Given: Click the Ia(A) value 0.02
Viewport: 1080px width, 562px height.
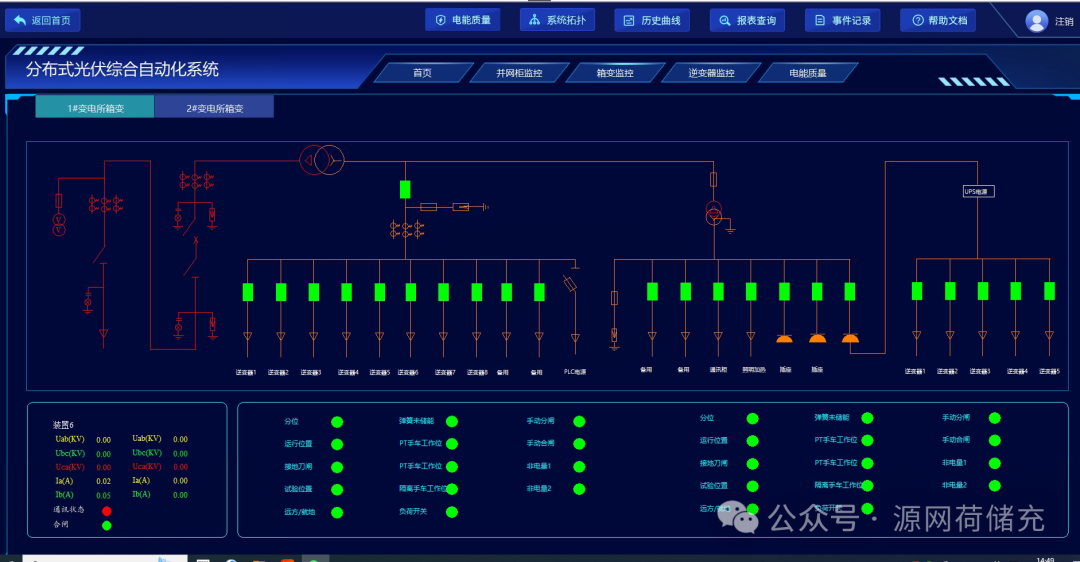Looking at the screenshot, I should click(x=103, y=481).
